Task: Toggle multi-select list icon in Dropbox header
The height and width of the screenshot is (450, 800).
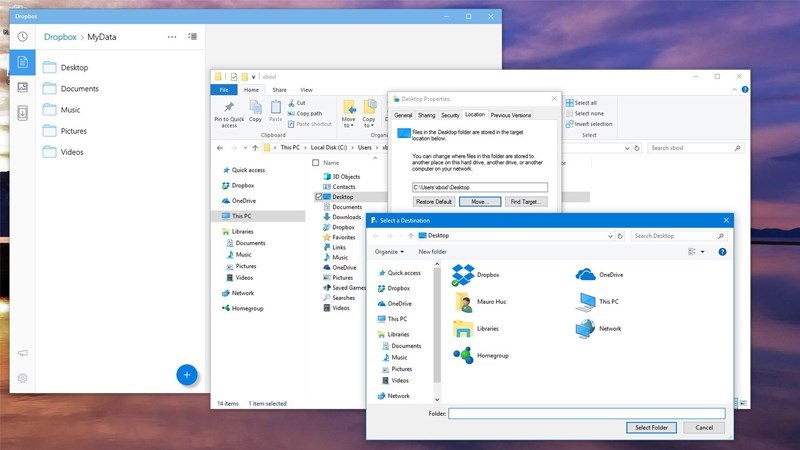Action: coord(192,36)
